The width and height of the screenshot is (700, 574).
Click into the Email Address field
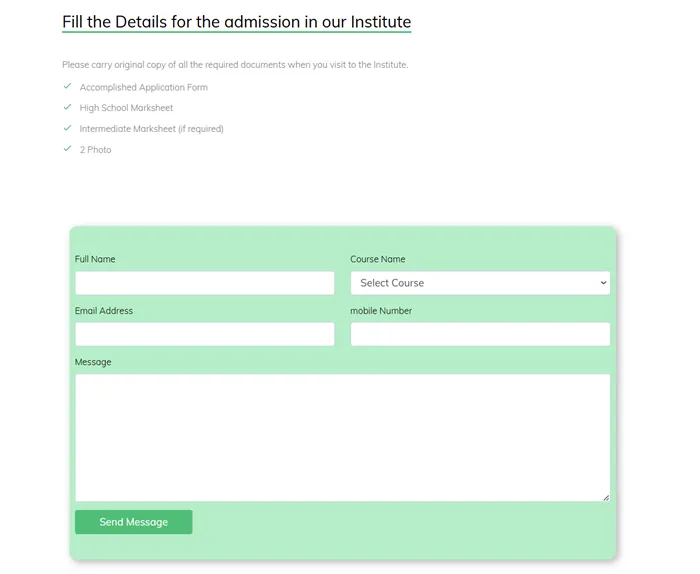tap(204, 334)
